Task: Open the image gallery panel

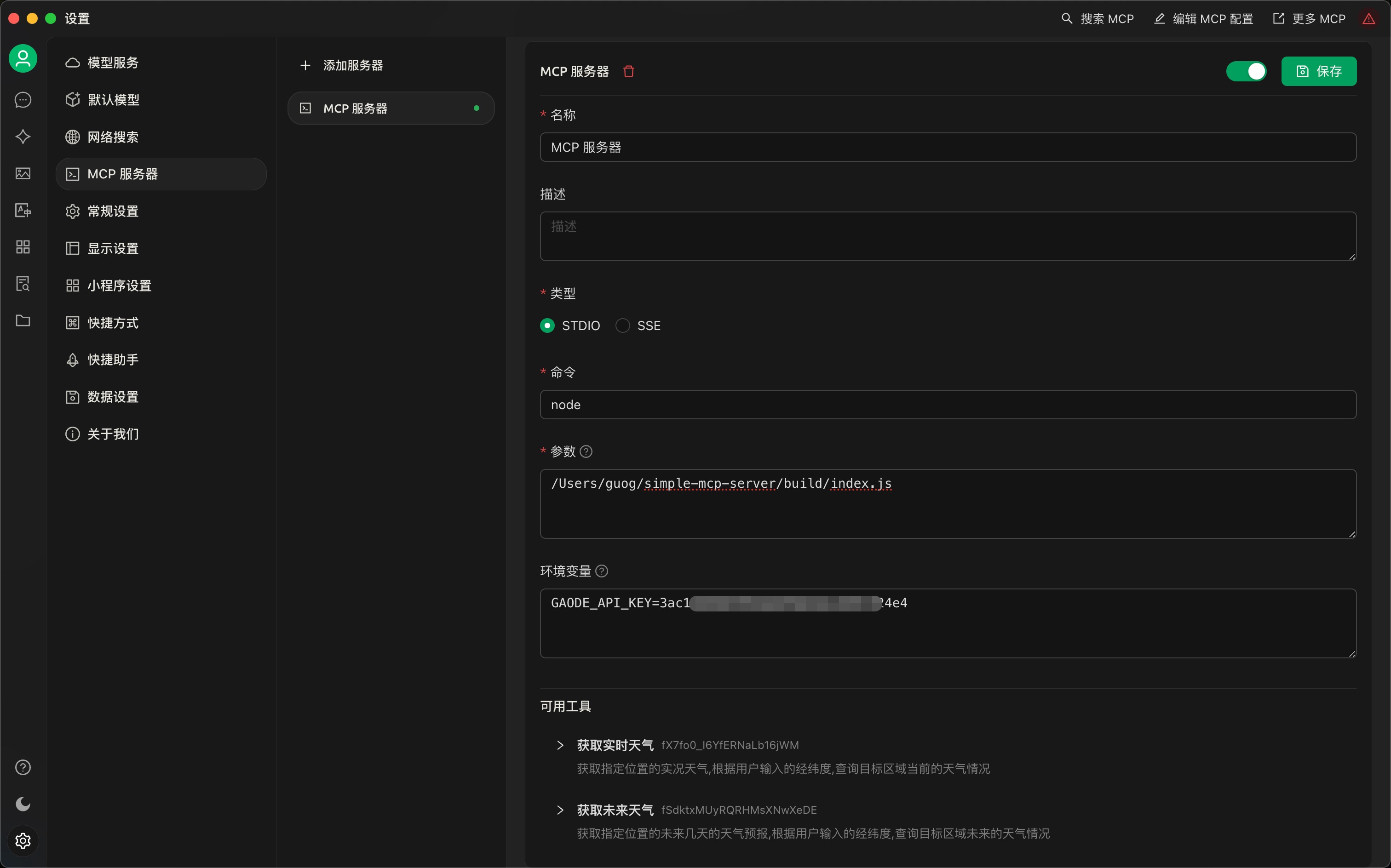Action: coord(23,173)
